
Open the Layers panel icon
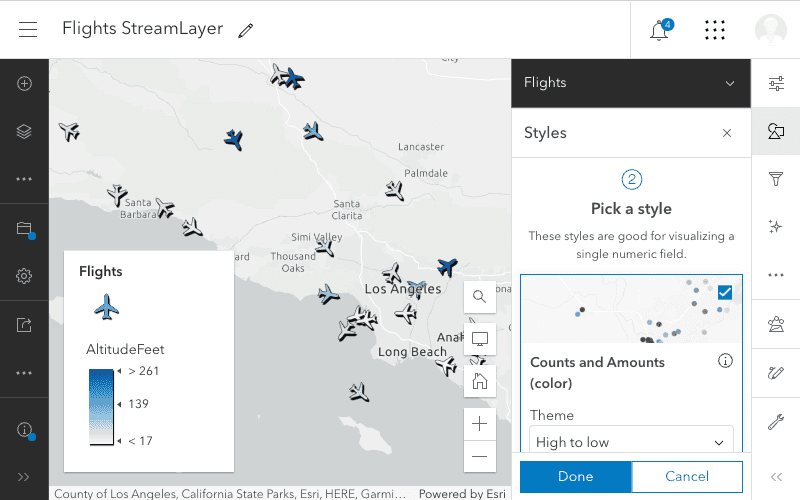click(x=25, y=131)
